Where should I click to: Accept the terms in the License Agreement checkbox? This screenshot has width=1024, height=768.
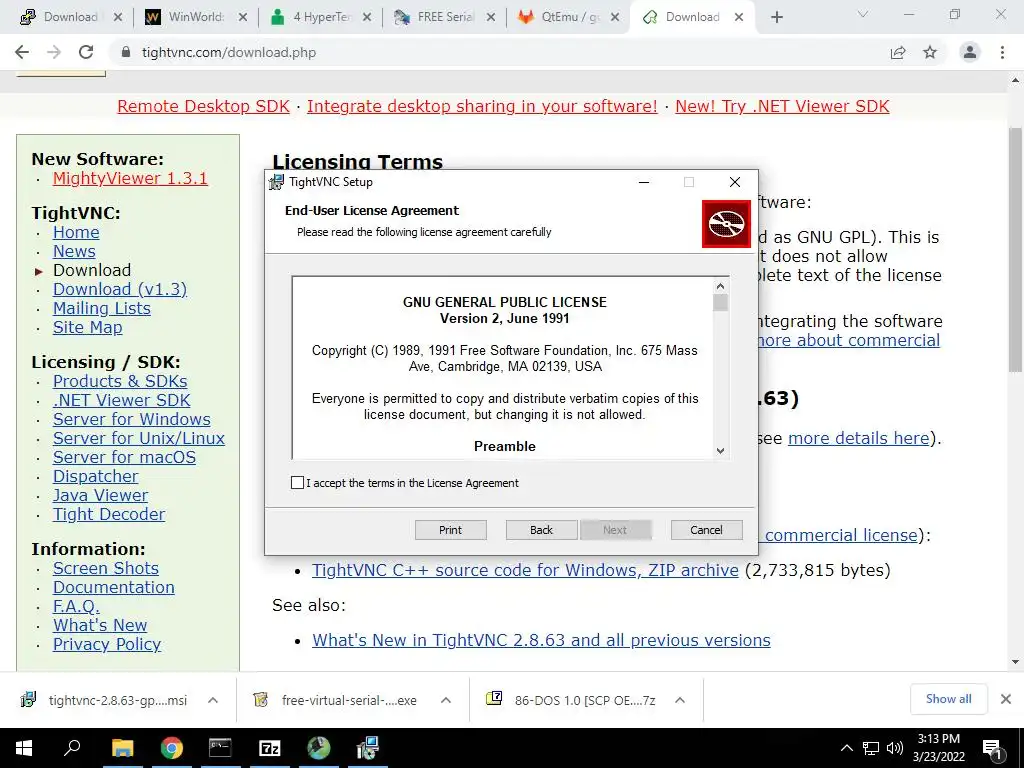point(297,483)
